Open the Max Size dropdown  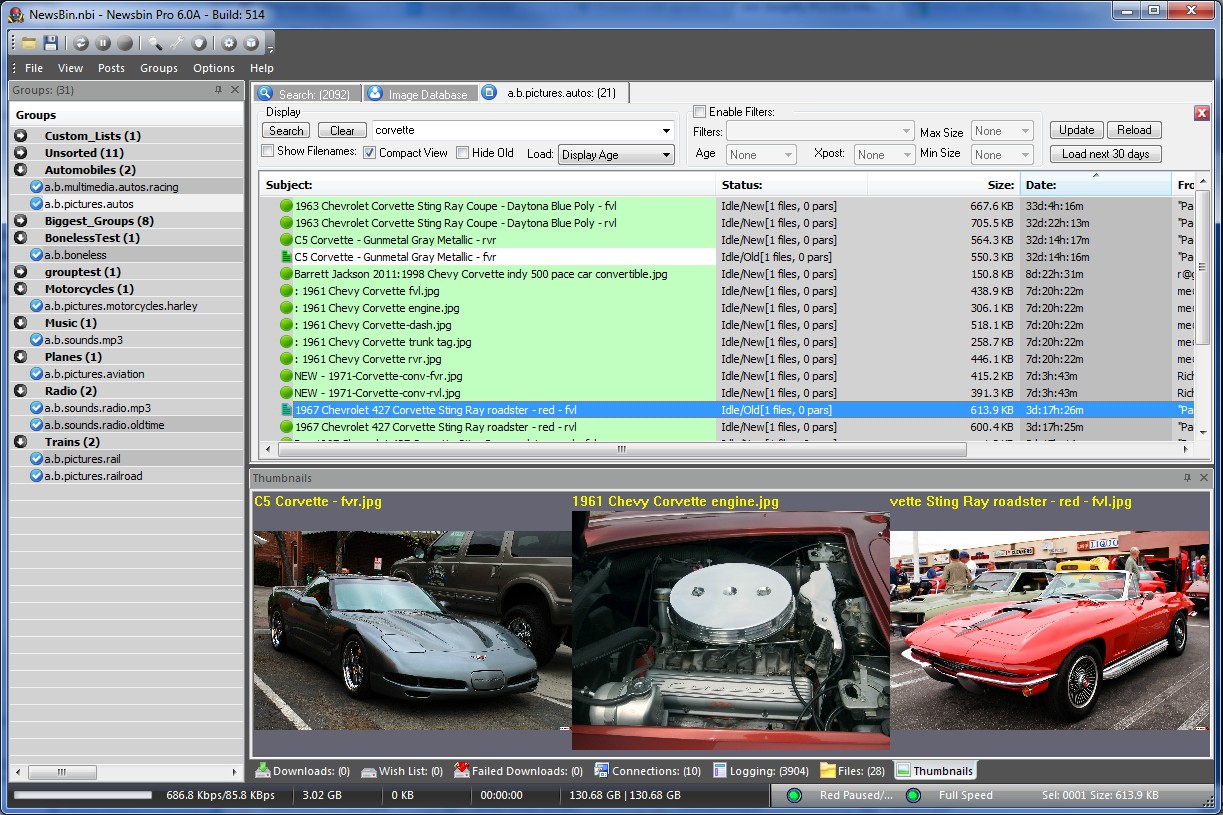pyautogui.click(x=1026, y=132)
